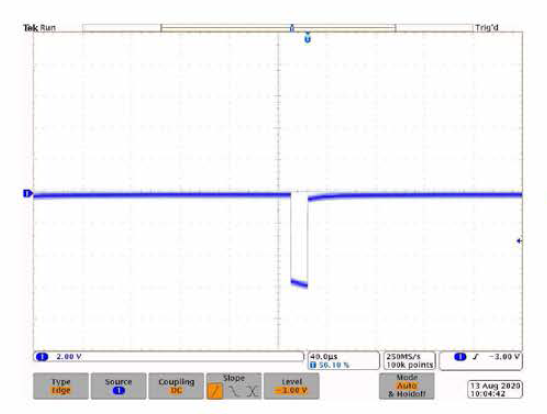
Task: Change the Coupling DC setting
Action: click(x=176, y=386)
